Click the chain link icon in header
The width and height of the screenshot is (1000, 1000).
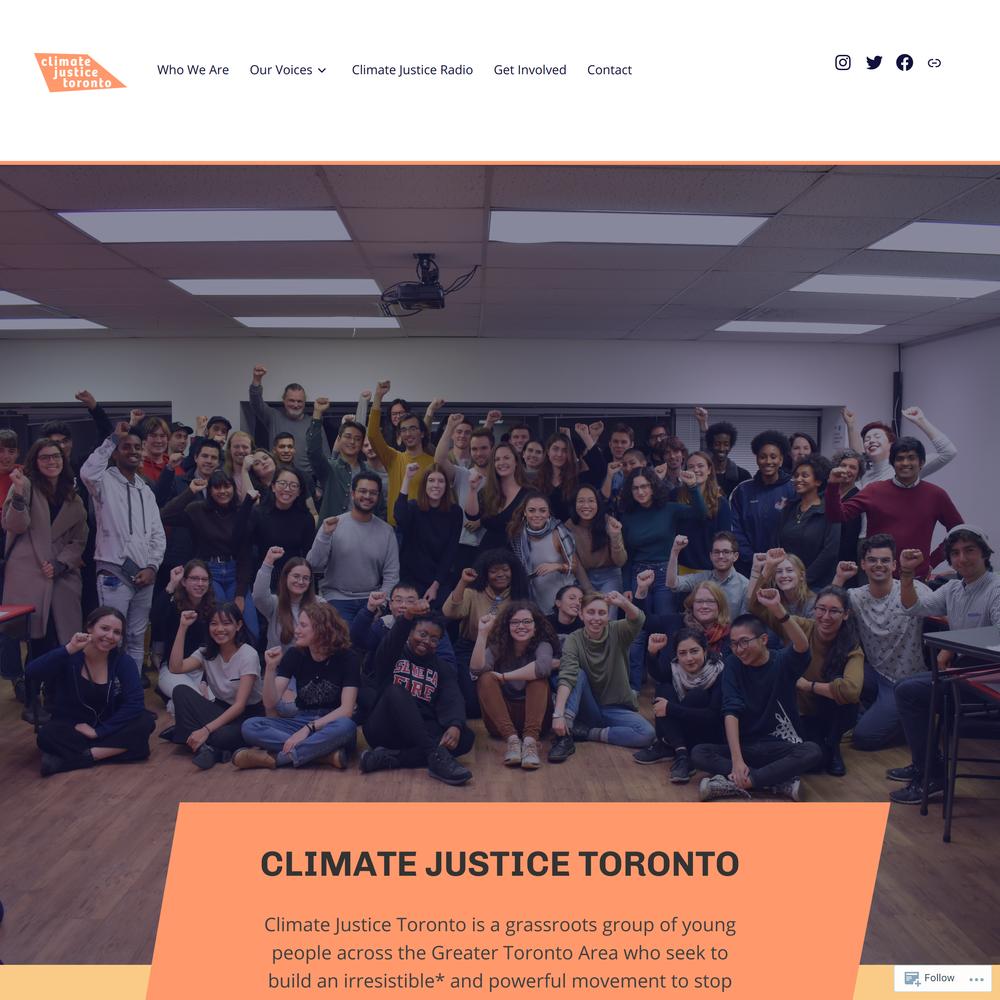934,62
